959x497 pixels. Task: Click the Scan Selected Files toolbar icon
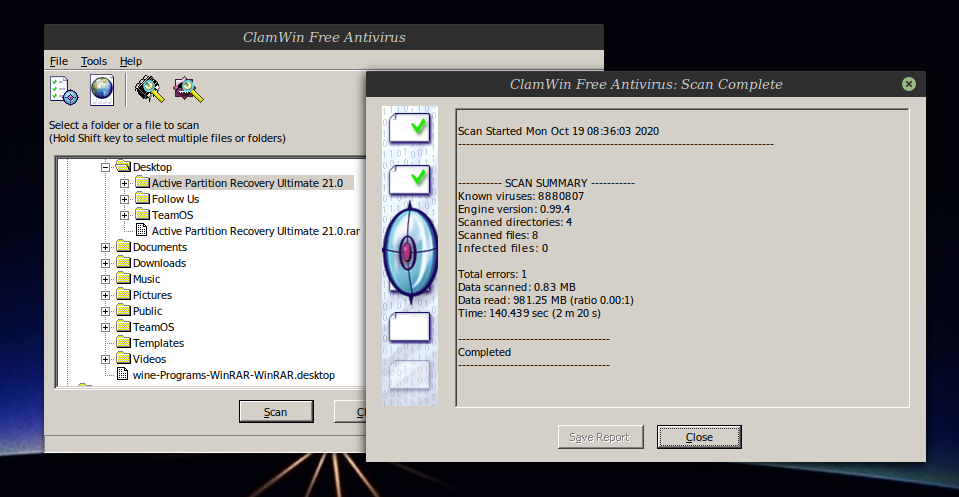[x=188, y=89]
